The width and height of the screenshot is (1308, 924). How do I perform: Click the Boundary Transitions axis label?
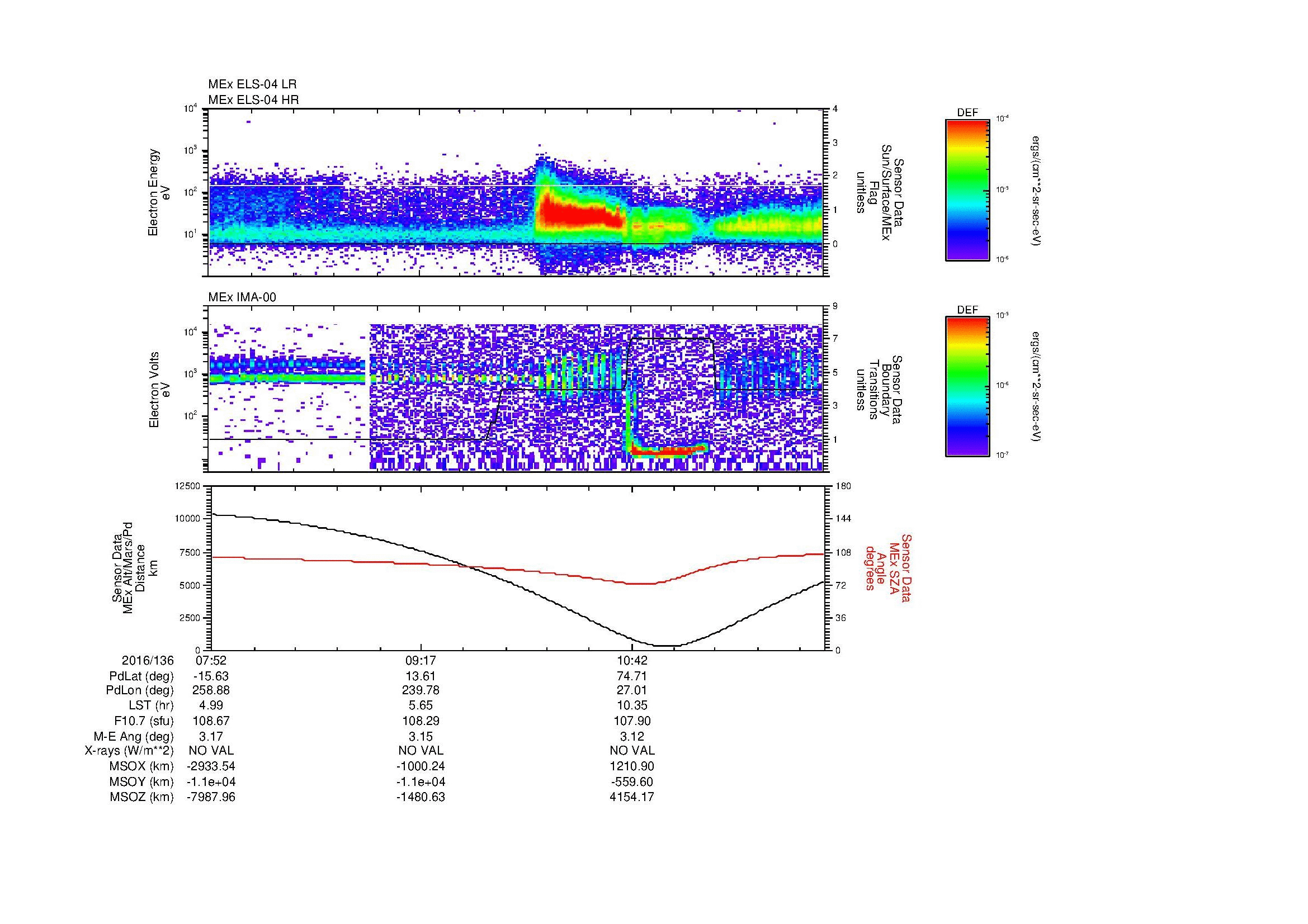coord(880,390)
